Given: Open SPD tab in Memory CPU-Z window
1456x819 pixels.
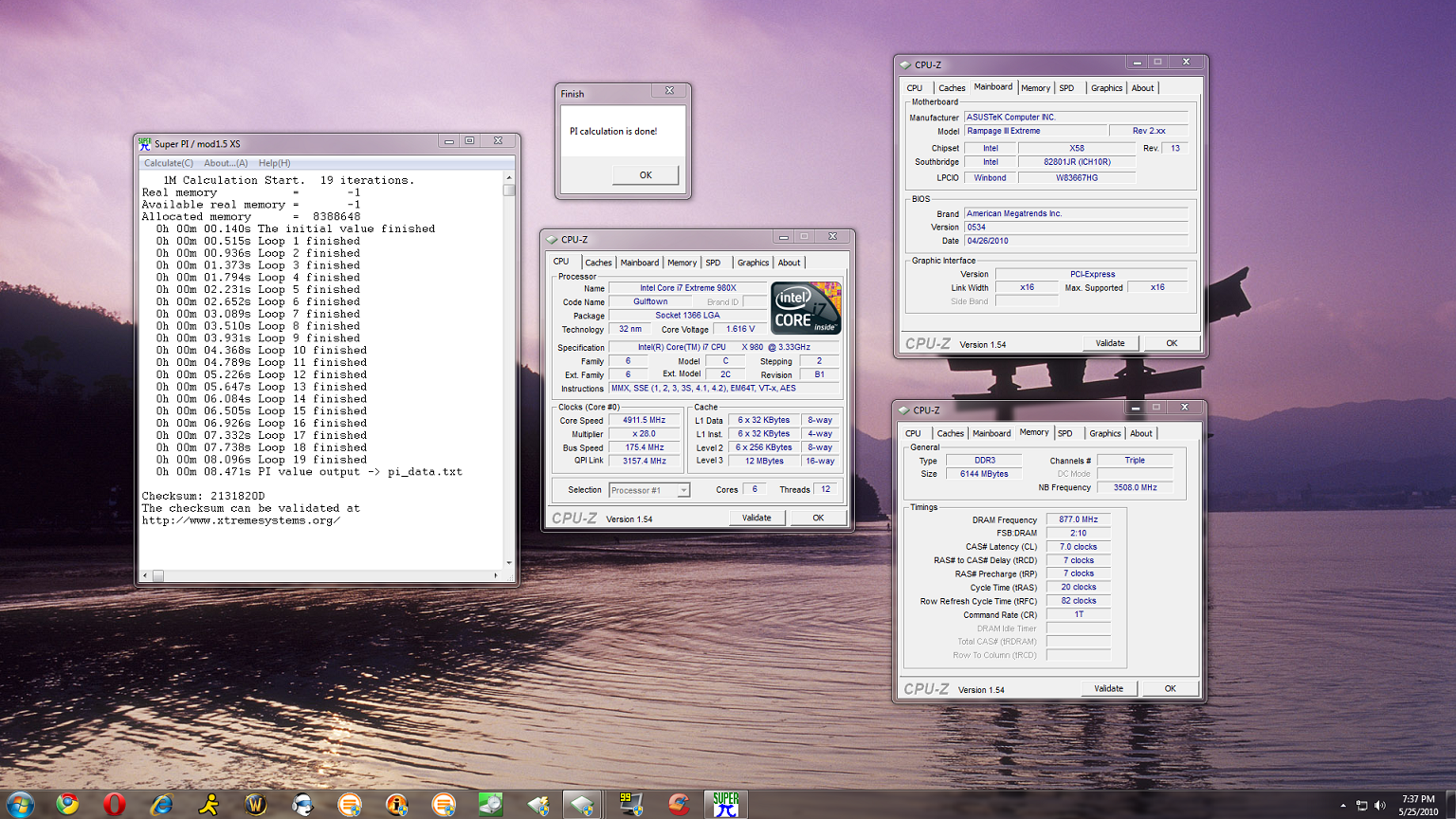Looking at the screenshot, I should pos(1065,433).
